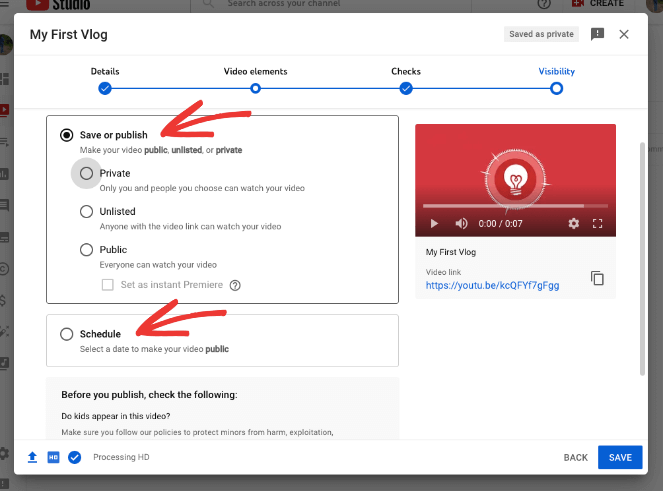This screenshot has height=491, width=663.
Task: Switch to Video elements step
Action: (x=255, y=88)
